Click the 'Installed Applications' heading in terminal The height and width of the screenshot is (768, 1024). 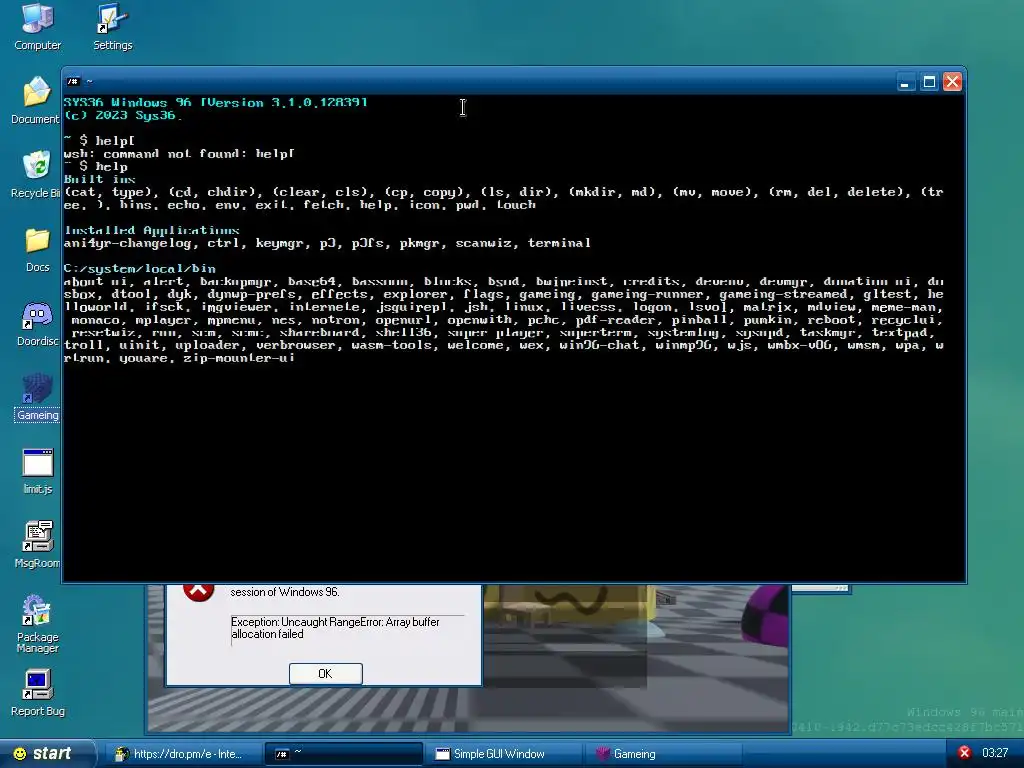(x=152, y=230)
